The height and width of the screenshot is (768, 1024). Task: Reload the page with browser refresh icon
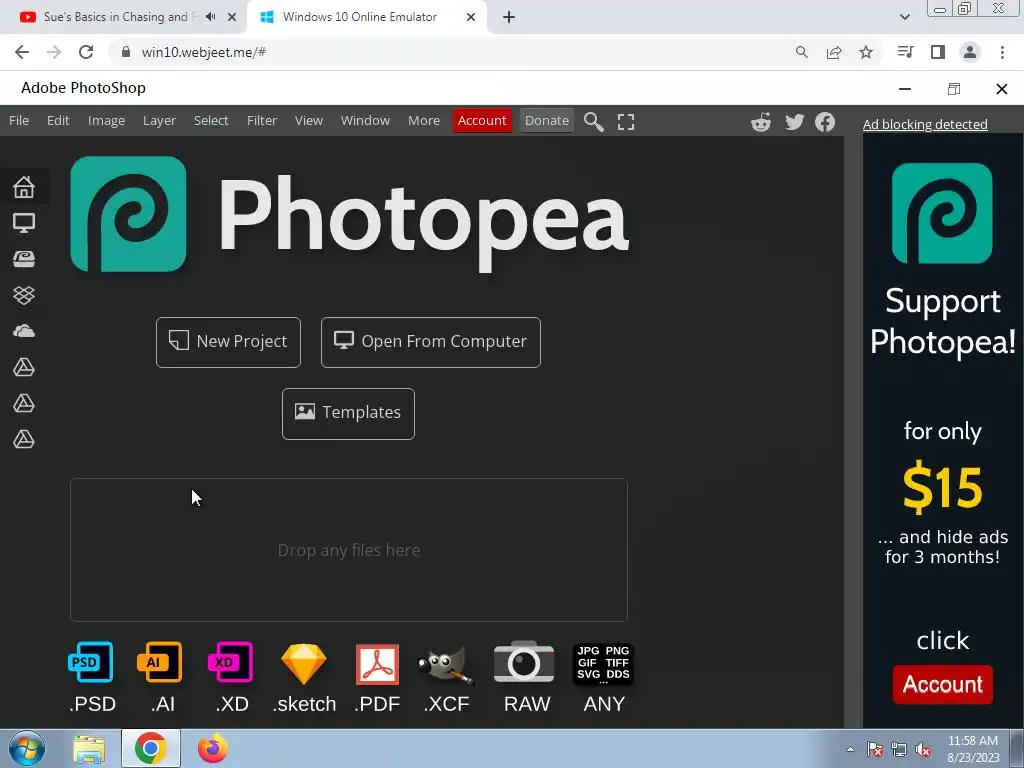[x=86, y=52]
